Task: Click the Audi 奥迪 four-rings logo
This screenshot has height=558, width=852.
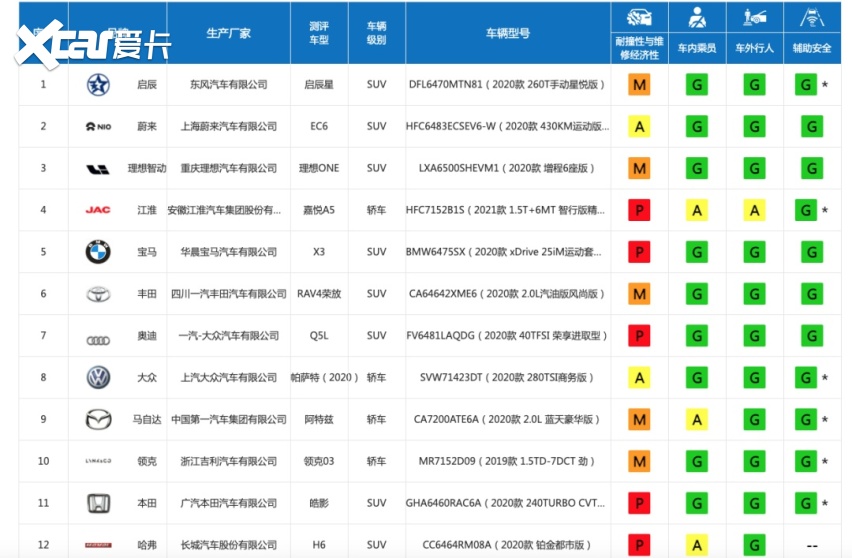Action: [x=98, y=337]
